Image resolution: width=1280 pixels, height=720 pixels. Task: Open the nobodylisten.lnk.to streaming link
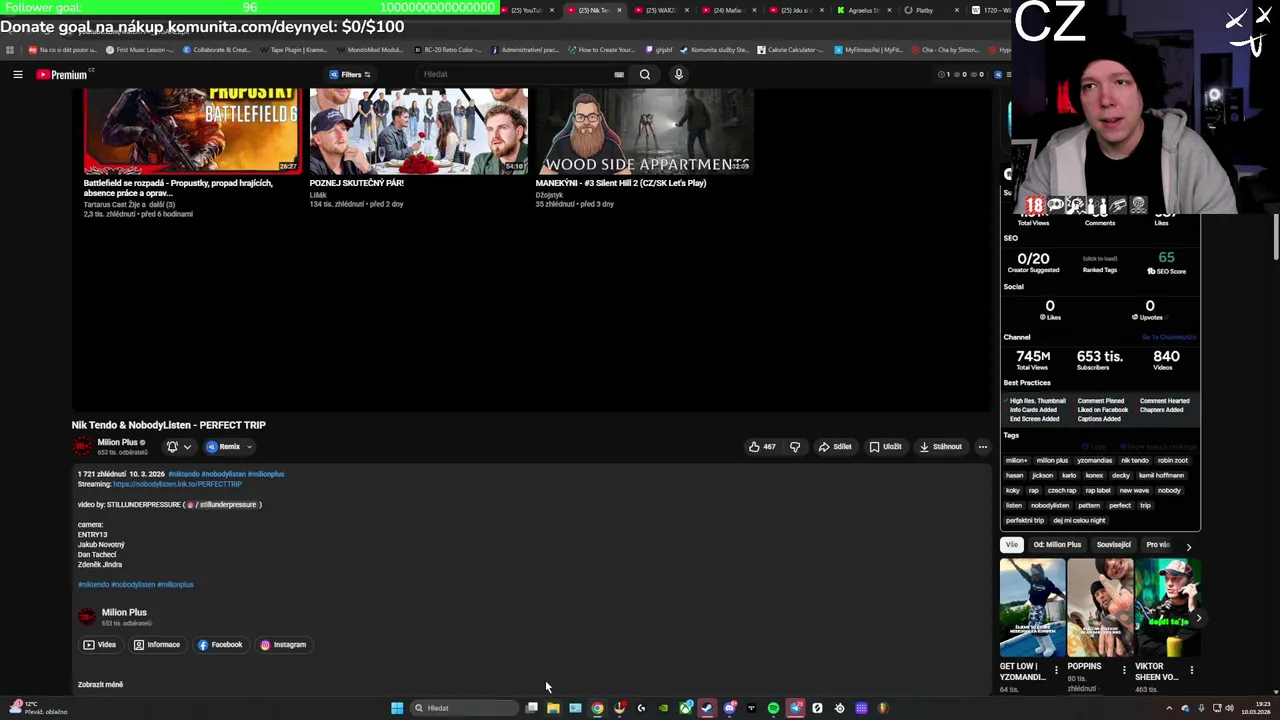[x=177, y=484]
